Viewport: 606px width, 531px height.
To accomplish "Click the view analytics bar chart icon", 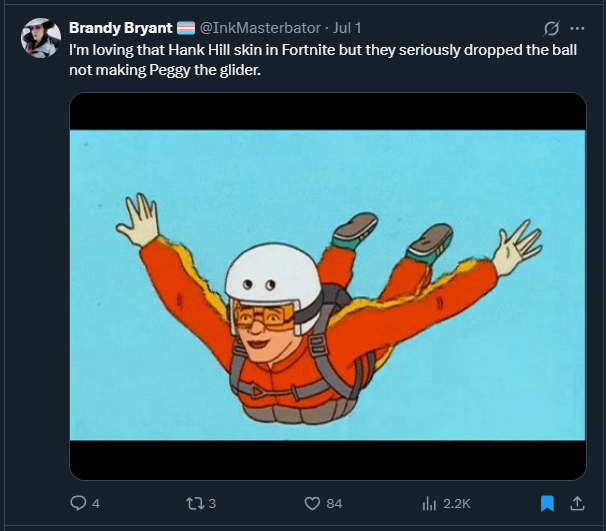I will click(x=429, y=503).
